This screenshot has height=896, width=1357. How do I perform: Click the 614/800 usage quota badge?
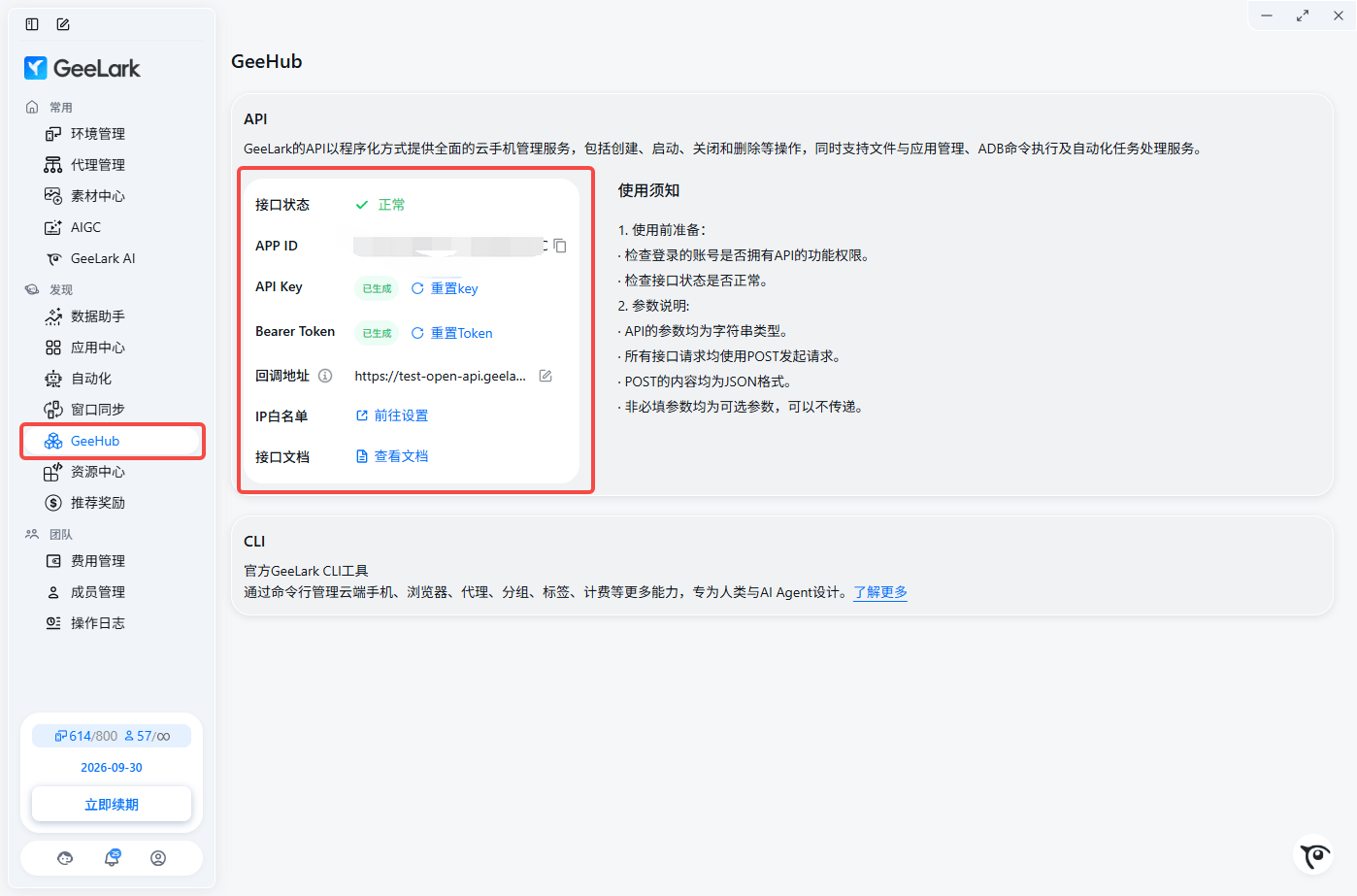click(85, 736)
